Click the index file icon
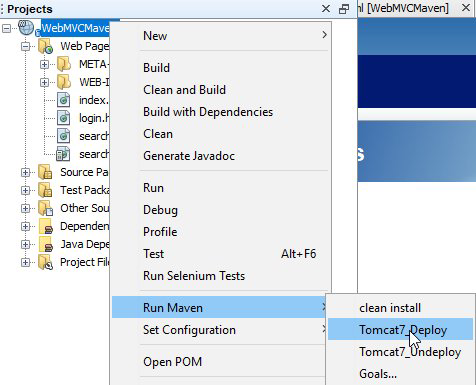This screenshot has width=476, height=385. [x=64, y=100]
